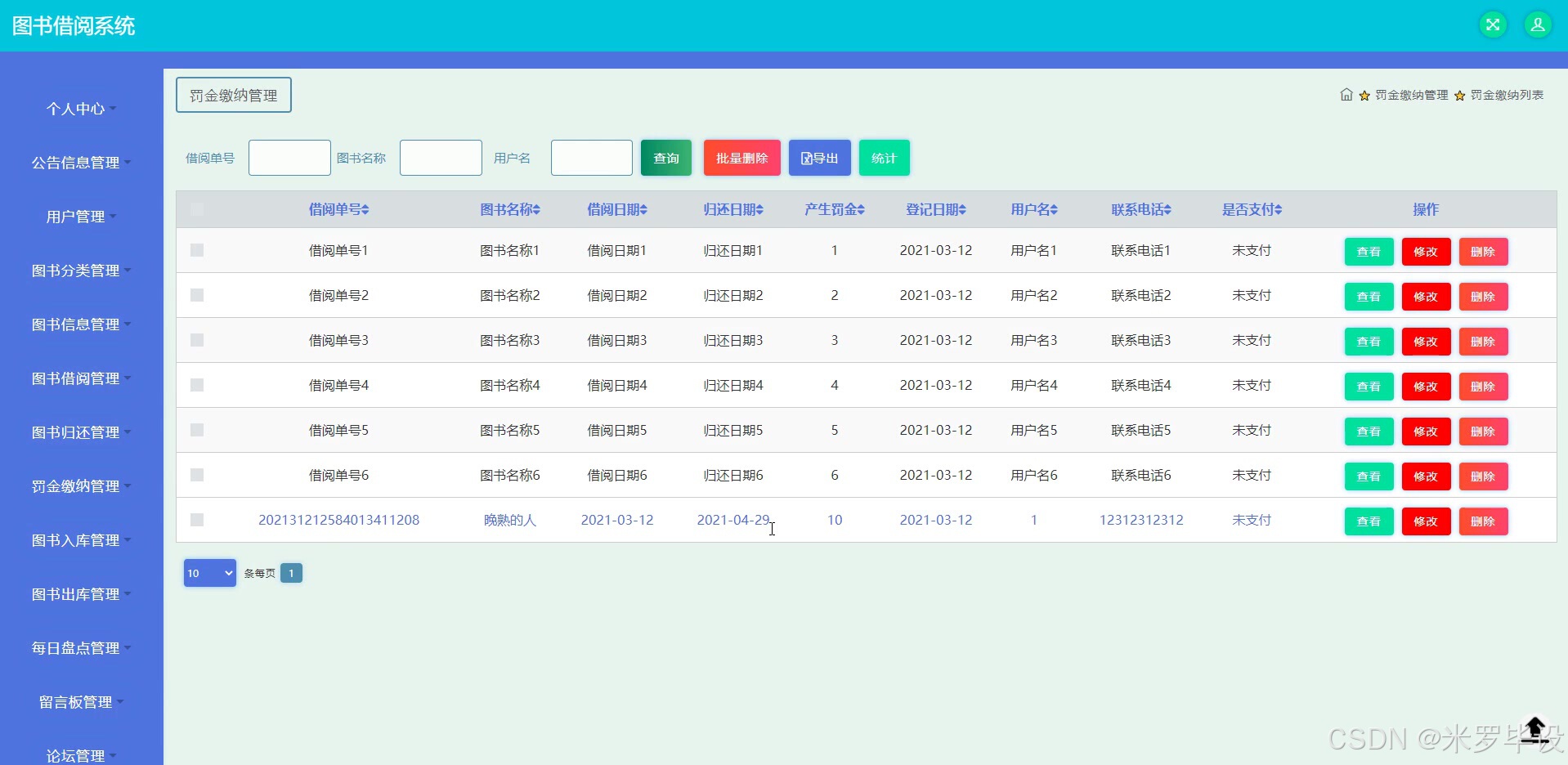1568x765 pixels.
Task: Expand the 公告信息管理 sidebar menu
Action: (81, 163)
